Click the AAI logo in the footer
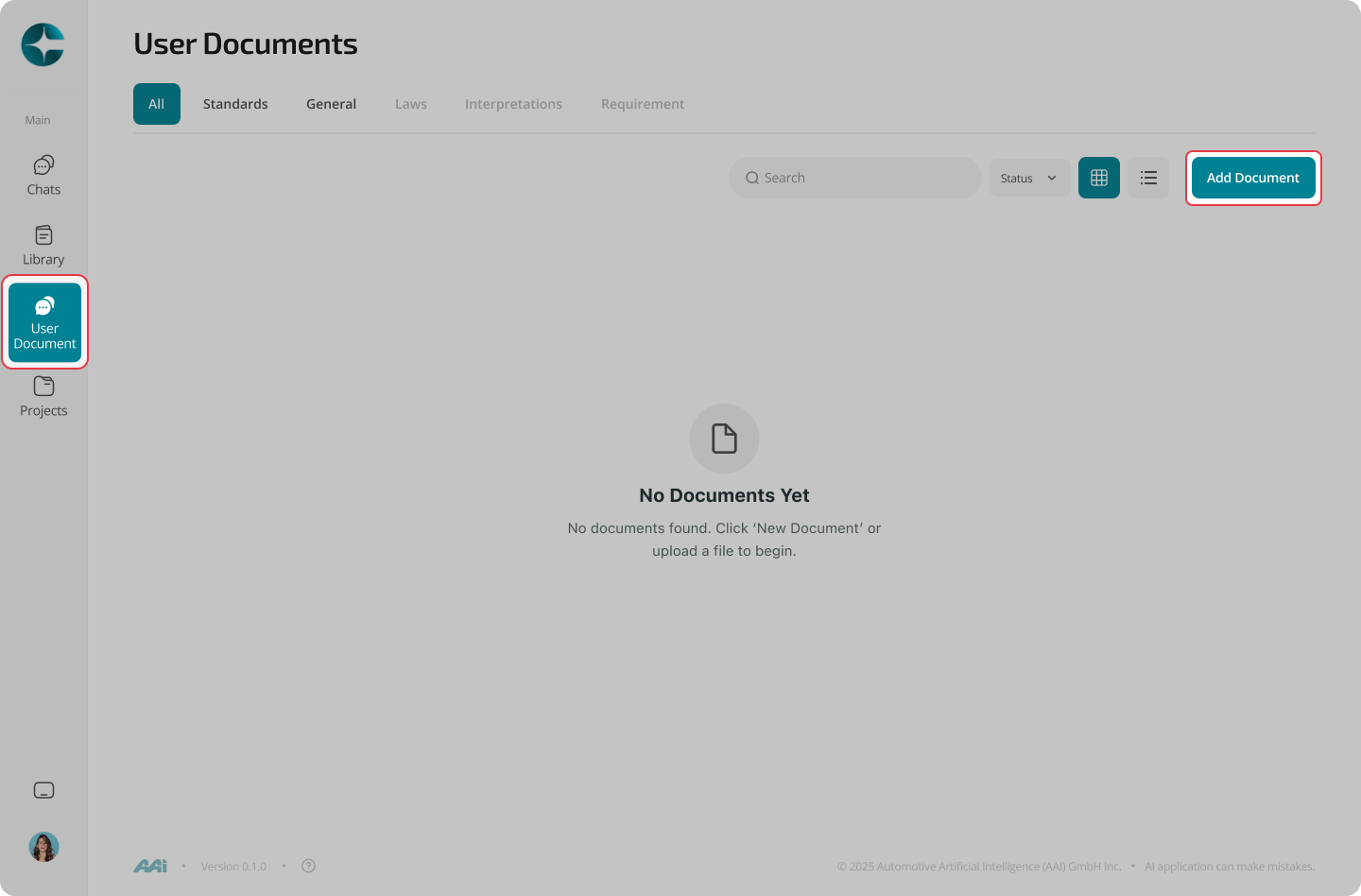 point(150,866)
